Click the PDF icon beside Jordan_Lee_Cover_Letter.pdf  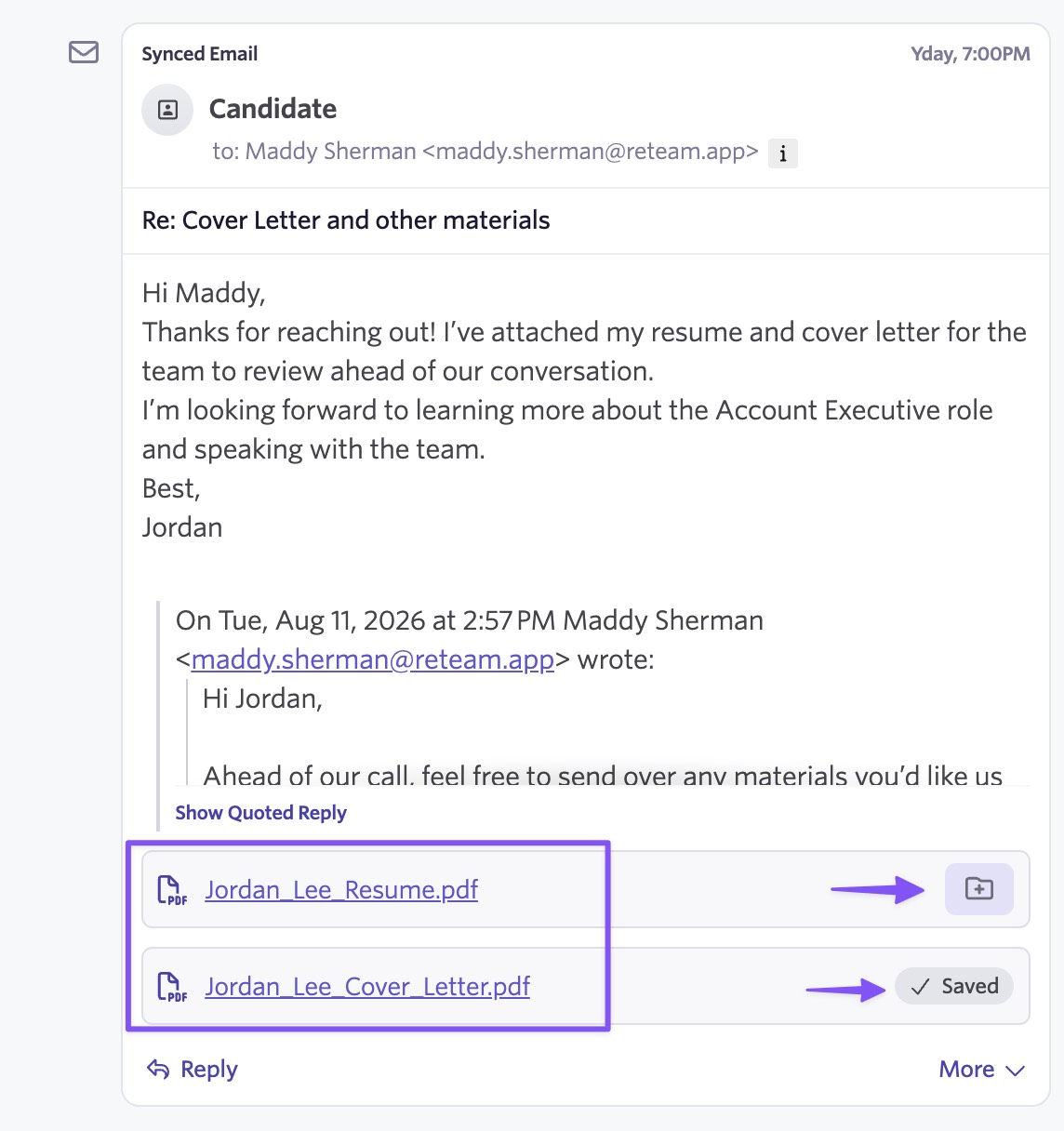click(172, 987)
